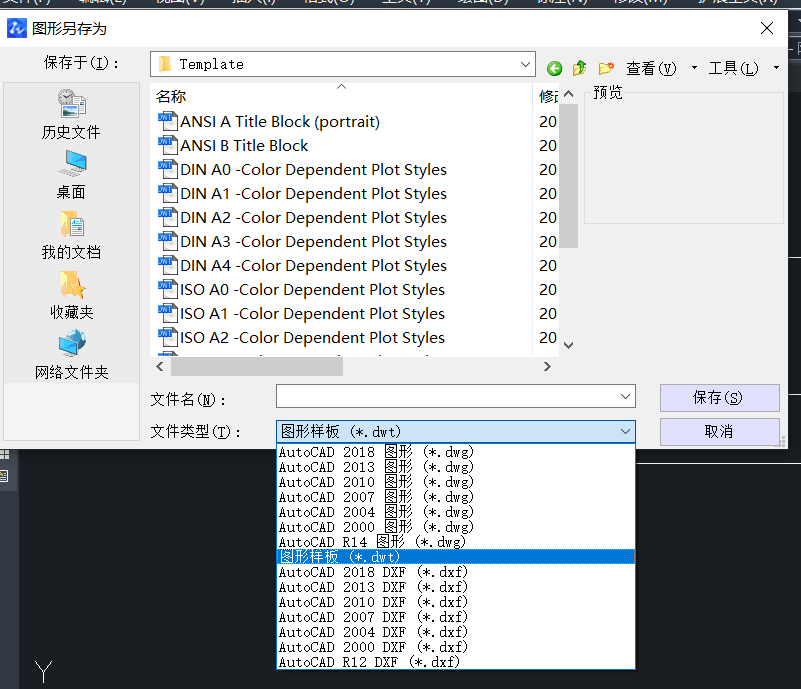Open the 网络文件夹 network folder shortcut
This screenshot has height=689, width=801.
tap(71, 353)
